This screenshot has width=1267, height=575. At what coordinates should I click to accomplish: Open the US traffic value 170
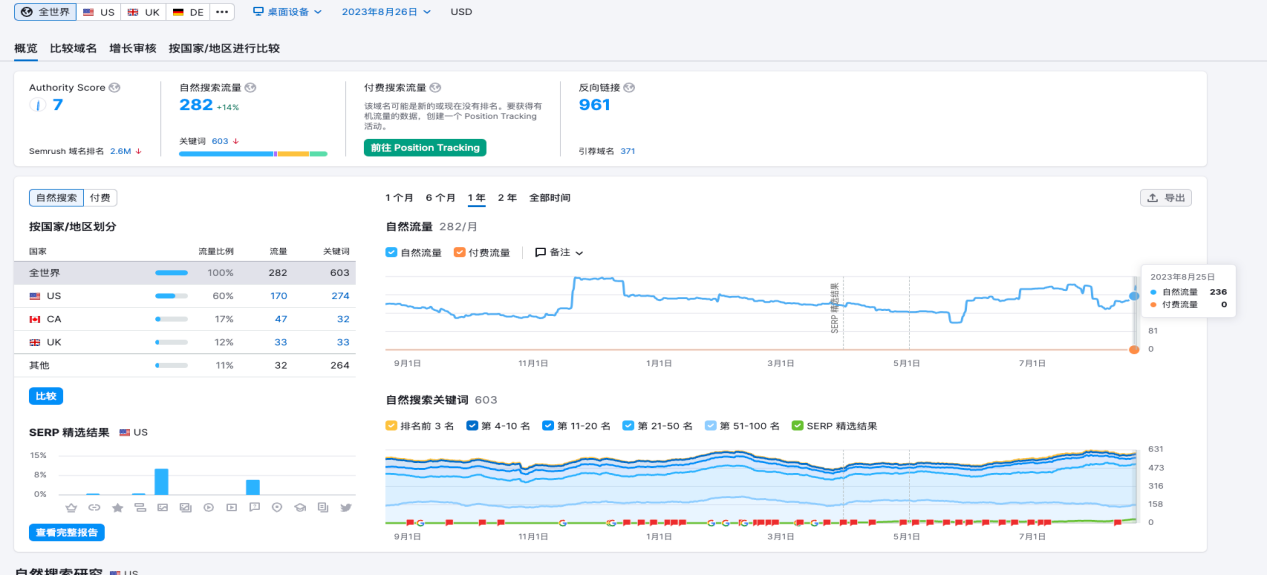click(279, 296)
